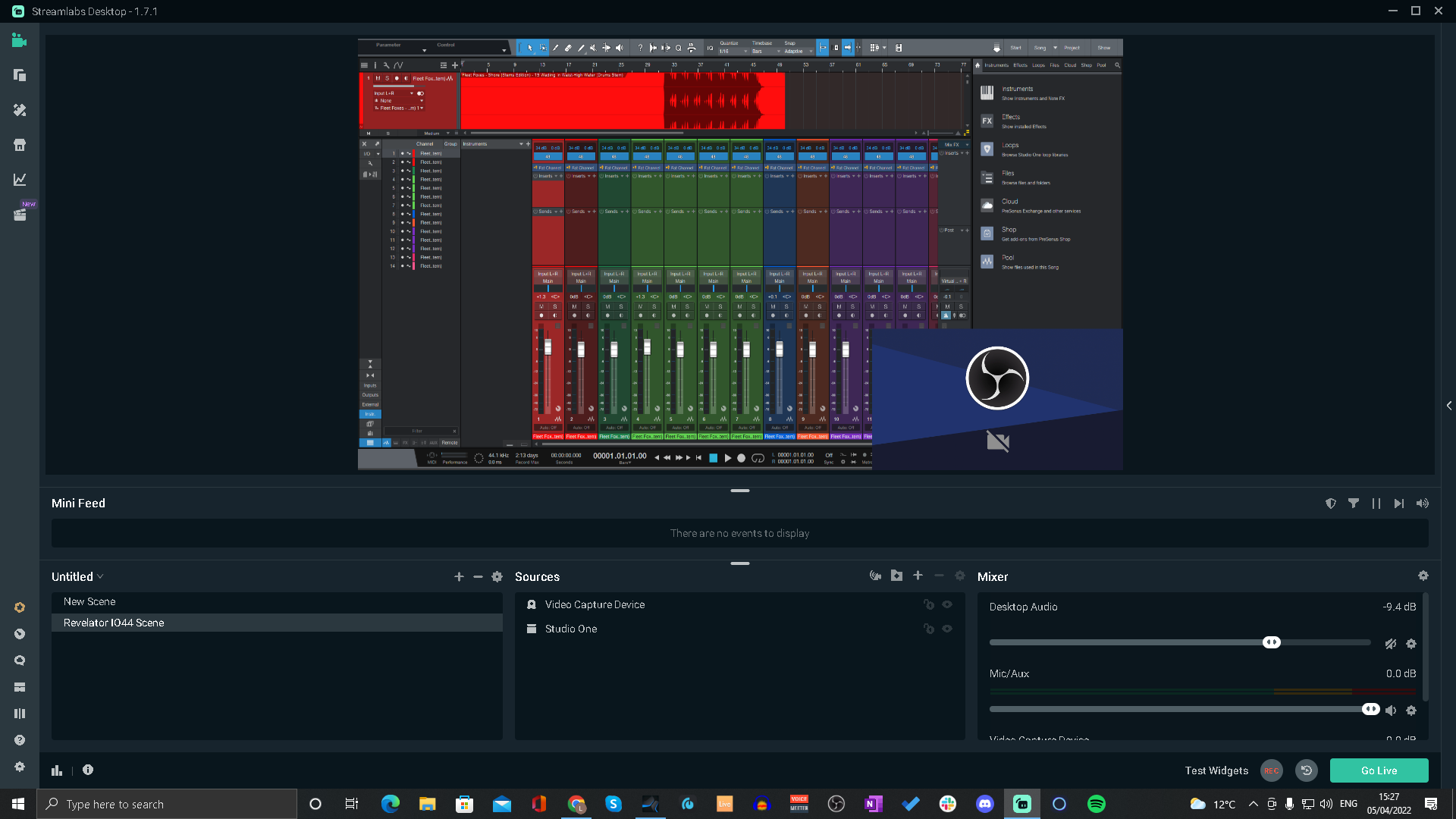Click Cloud in Studio One browser preview
1456x819 pixels.
[1010, 202]
